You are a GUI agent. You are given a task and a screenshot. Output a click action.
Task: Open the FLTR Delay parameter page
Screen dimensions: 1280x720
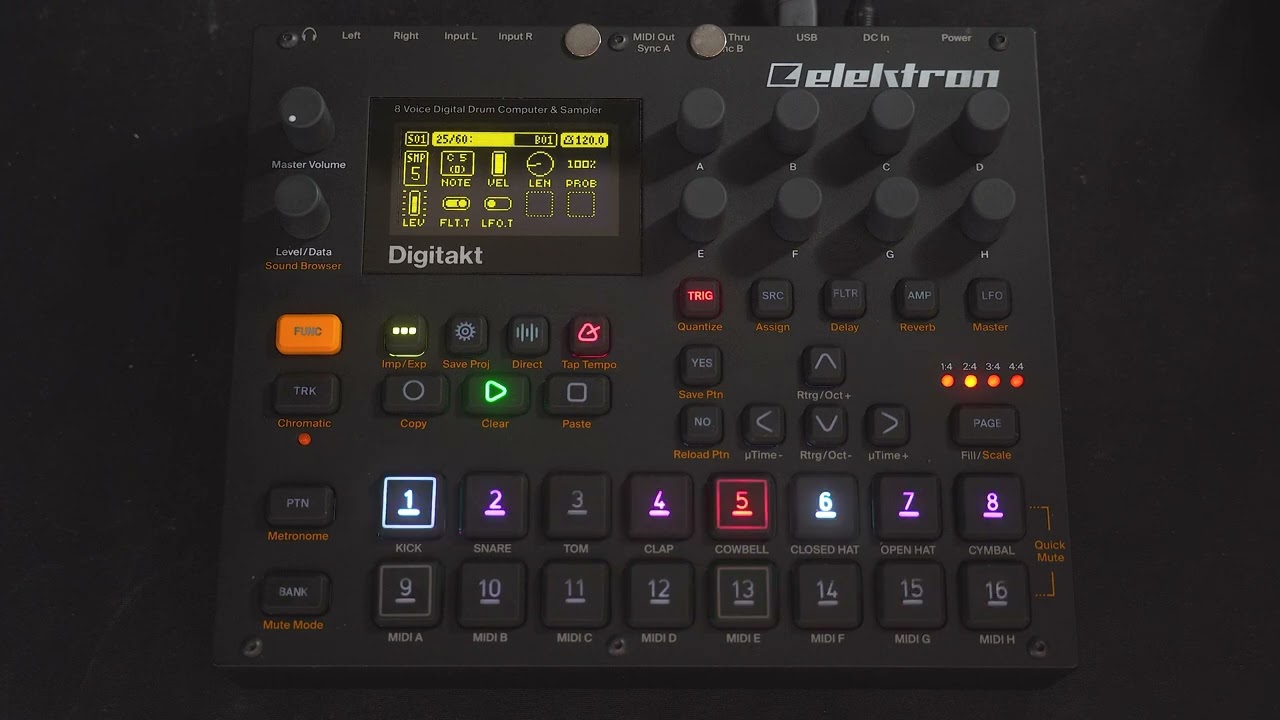846,295
